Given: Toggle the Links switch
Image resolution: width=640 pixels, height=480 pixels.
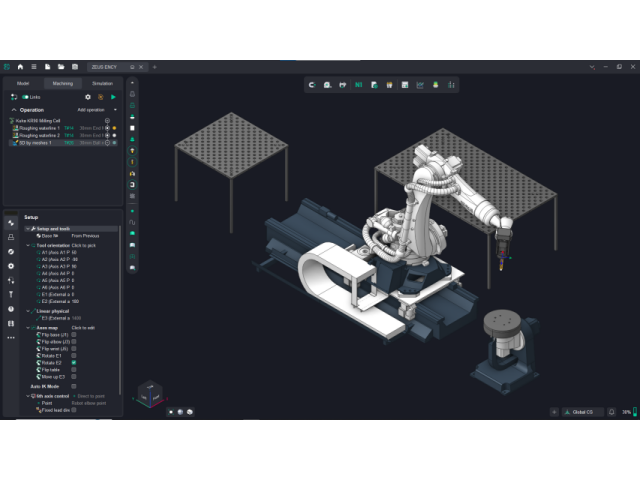Looking at the screenshot, I should [26, 97].
